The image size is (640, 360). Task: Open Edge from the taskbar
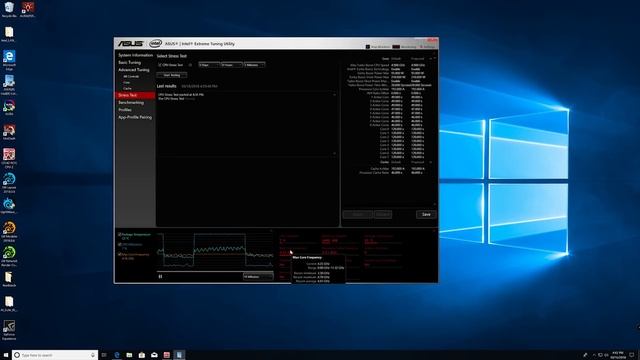117,355
